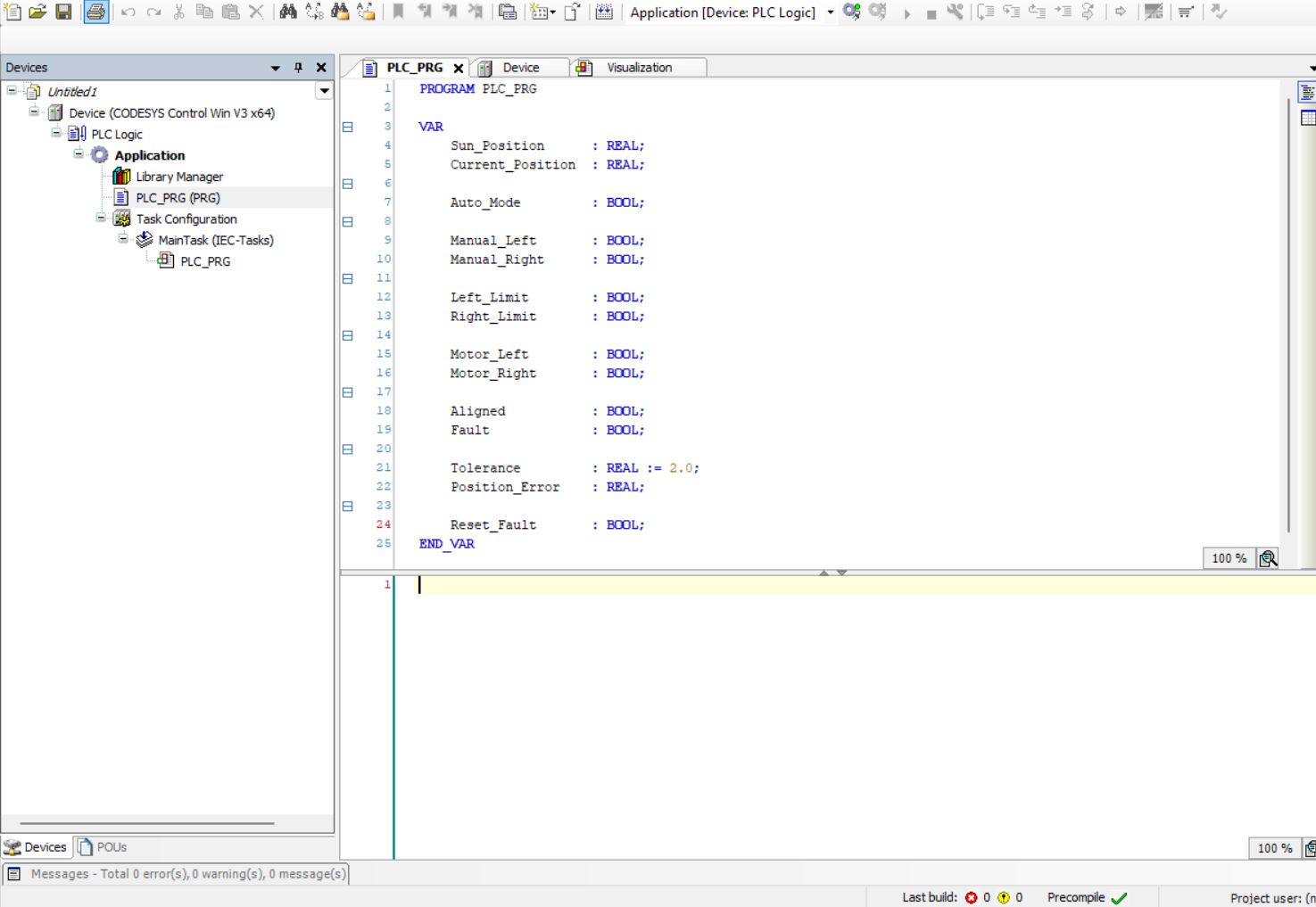Click Precompile status checkmark
Screen dimensions: 1316x907
click(x=1119, y=898)
